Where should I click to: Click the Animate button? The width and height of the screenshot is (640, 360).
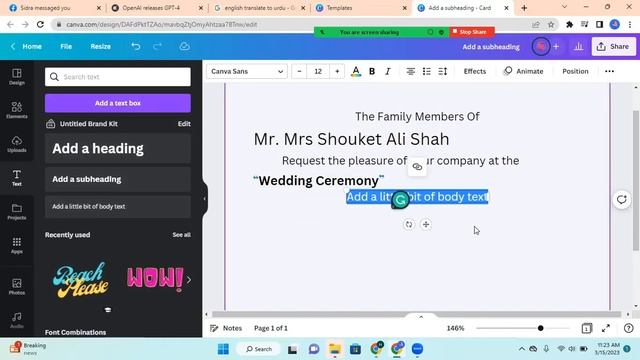(523, 71)
